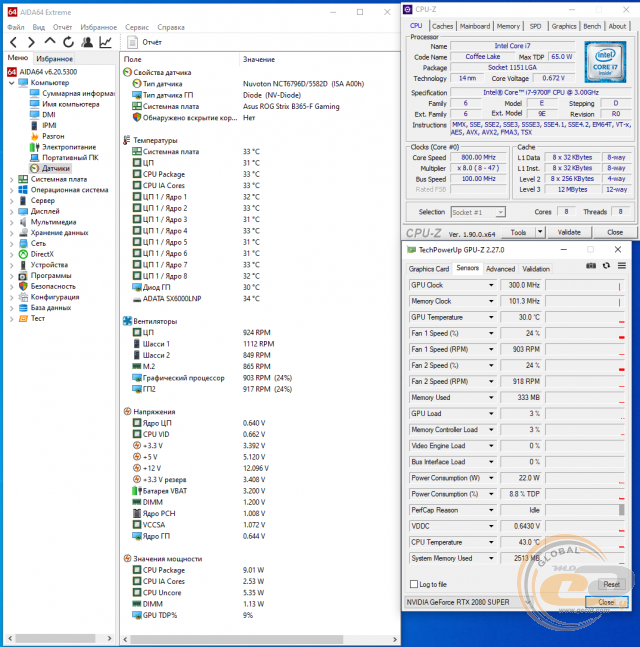The image size is (640, 647).
Task: Click the GPU-Z refresh sensors icon
Action: 606,266
